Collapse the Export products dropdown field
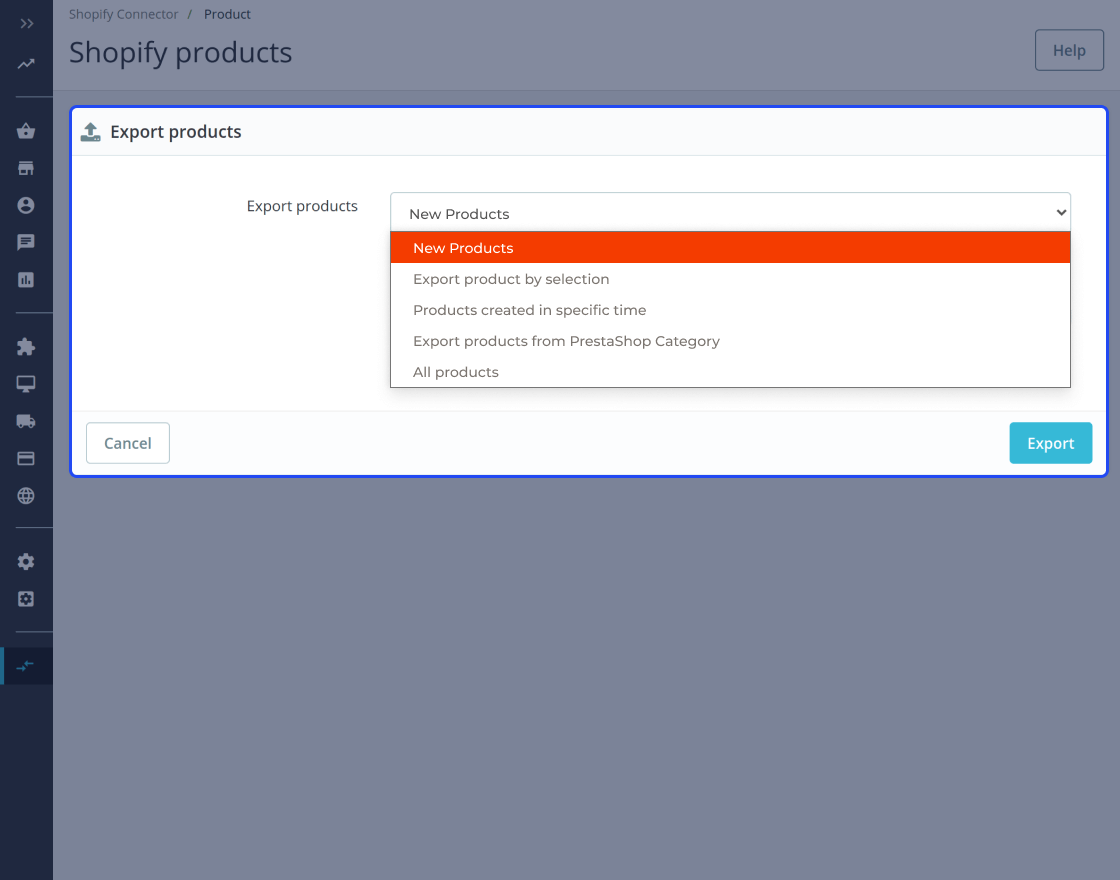 coord(730,214)
